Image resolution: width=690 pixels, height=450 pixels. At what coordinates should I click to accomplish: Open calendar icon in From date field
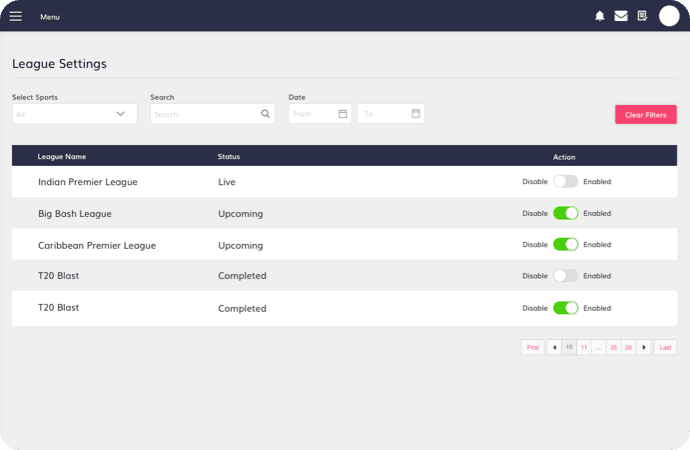pos(342,114)
